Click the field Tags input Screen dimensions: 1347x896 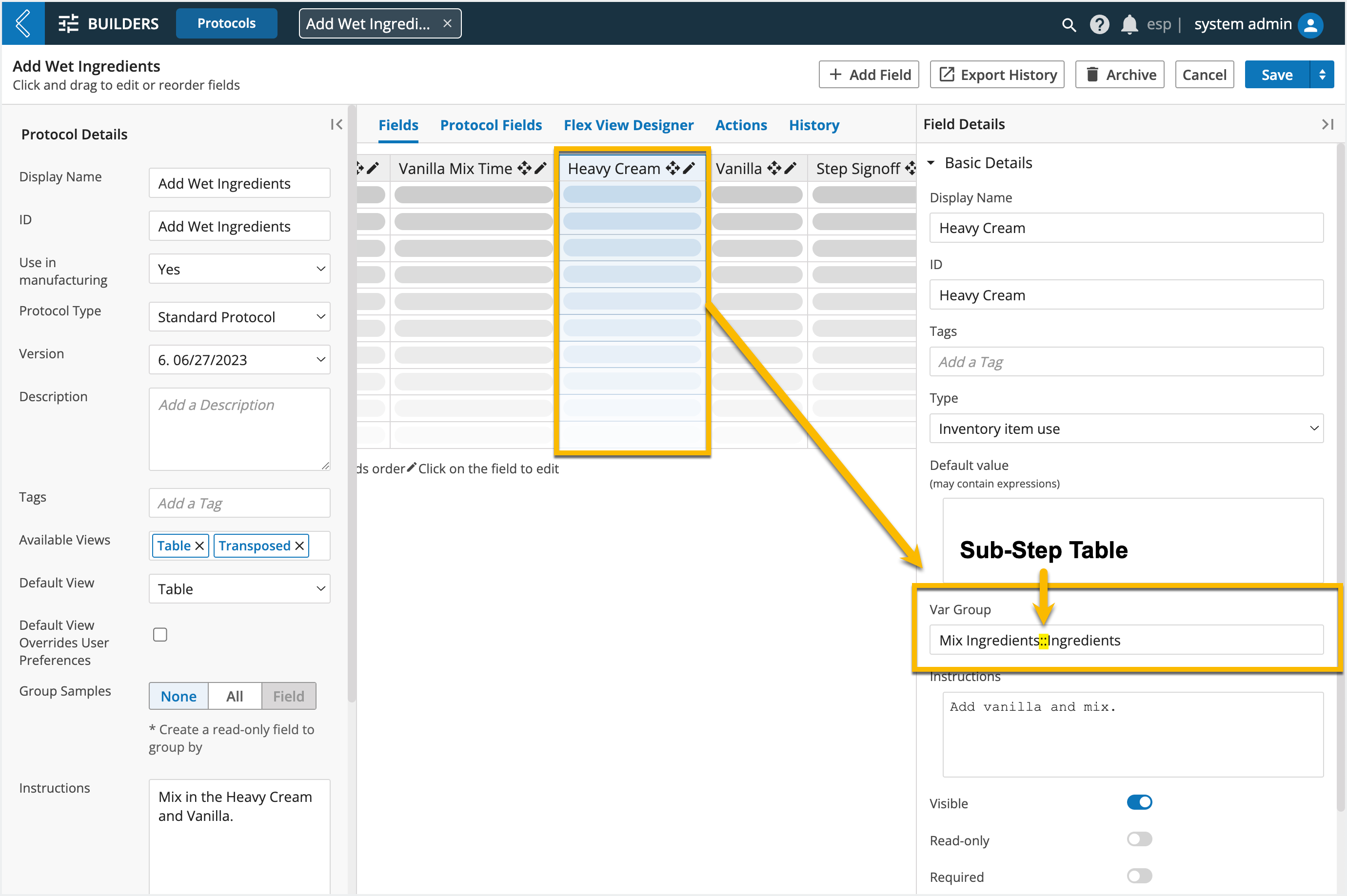(x=1126, y=362)
